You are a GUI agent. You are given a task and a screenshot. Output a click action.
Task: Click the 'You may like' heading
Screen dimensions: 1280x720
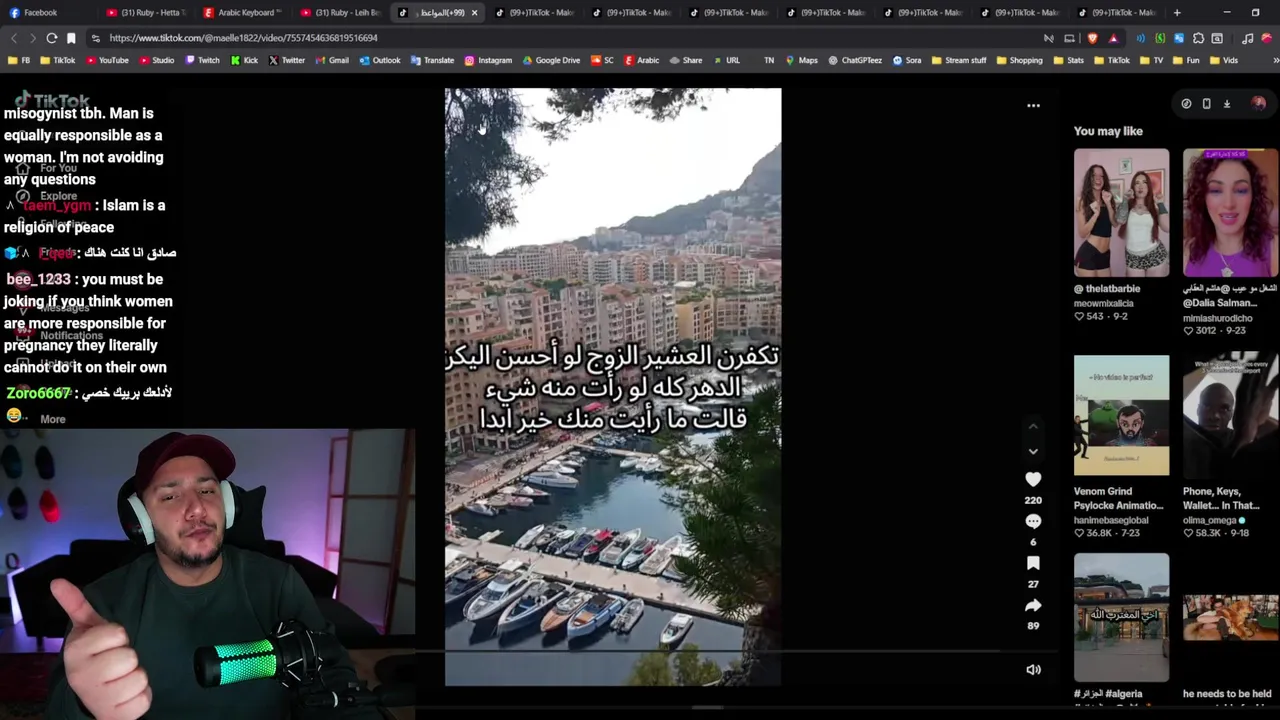[1108, 131]
